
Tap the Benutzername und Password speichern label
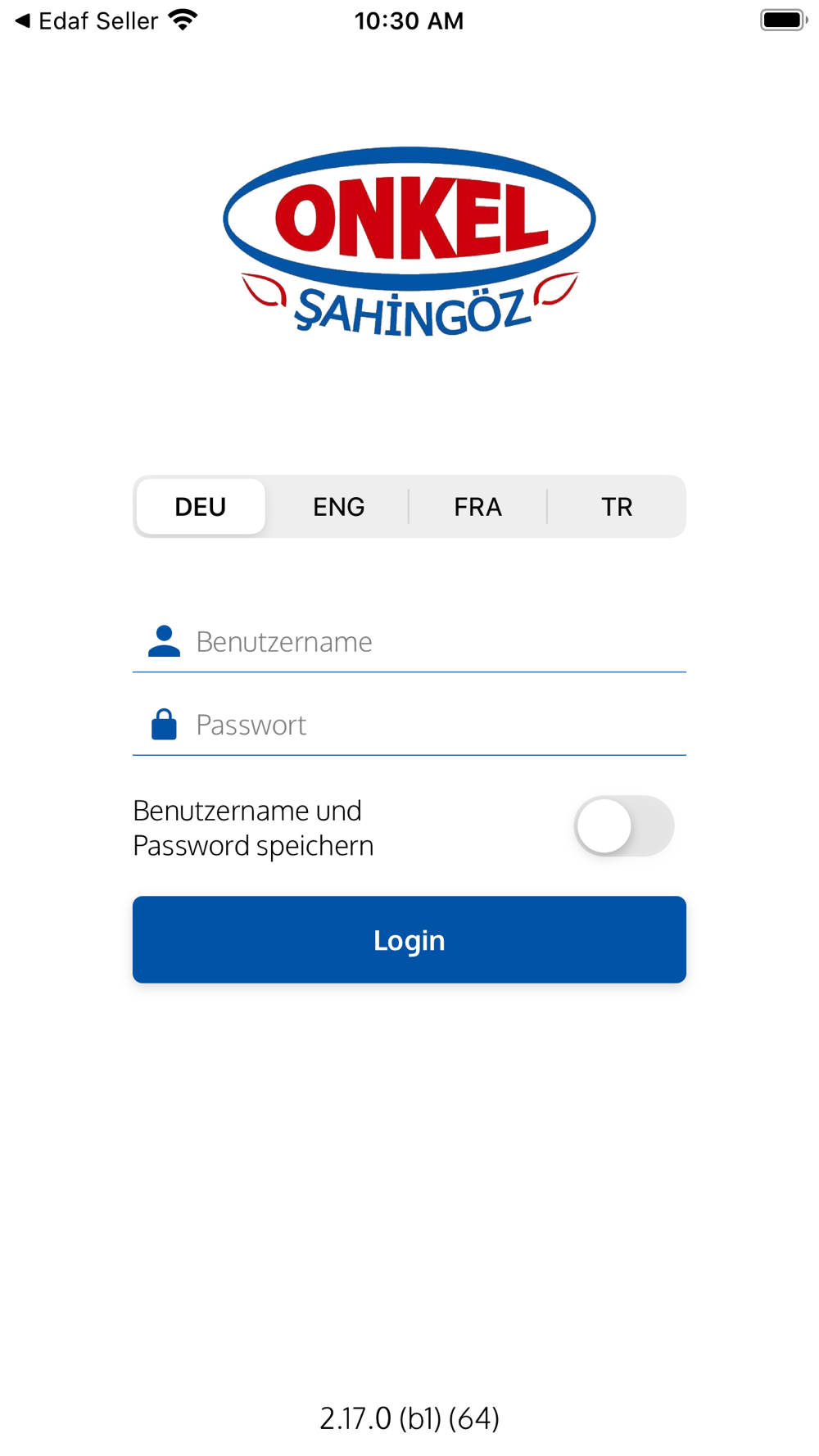click(x=253, y=828)
